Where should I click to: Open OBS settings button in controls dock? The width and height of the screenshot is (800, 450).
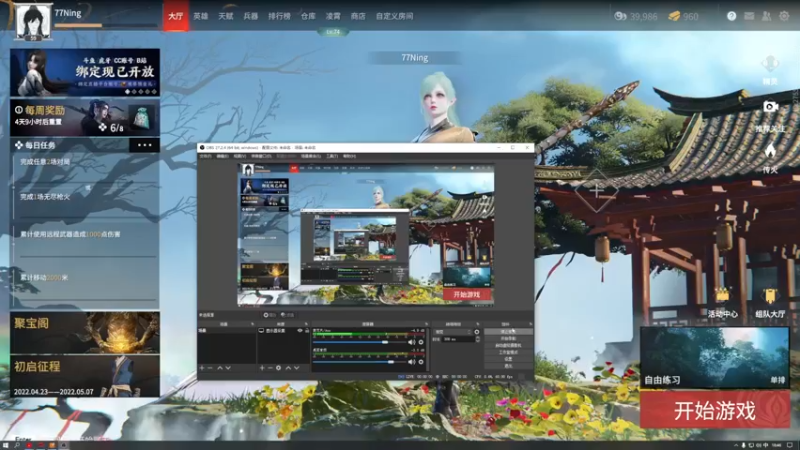(x=509, y=359)
